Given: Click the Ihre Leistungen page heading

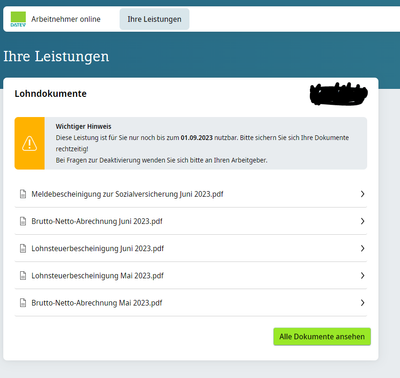Looking at the screenshot, I should pos(56,56).
